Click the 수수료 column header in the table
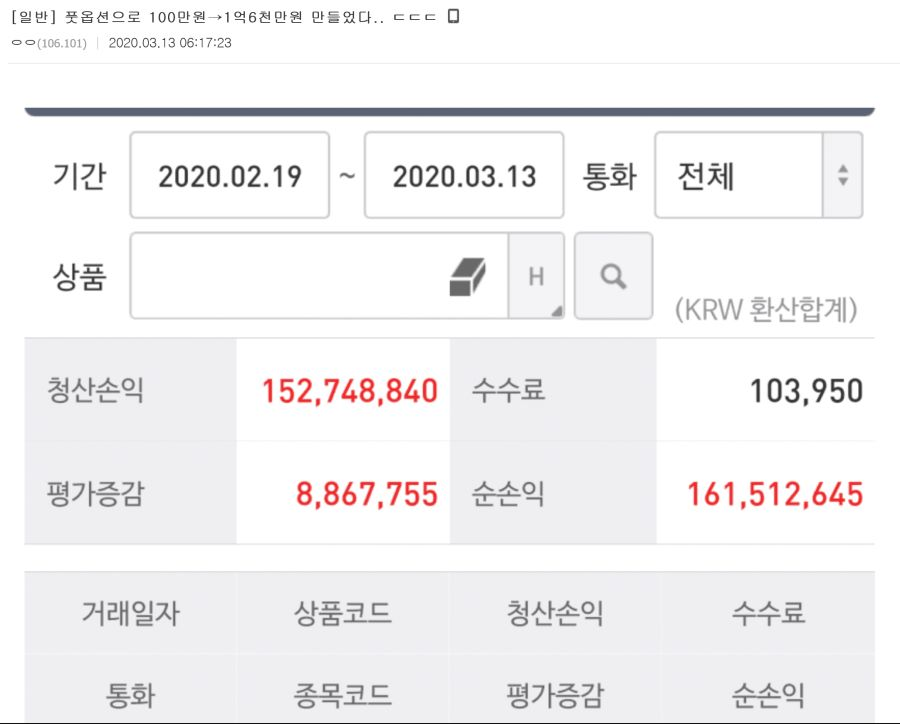This screenshot has height=724, width=900. tap(768, 613)
